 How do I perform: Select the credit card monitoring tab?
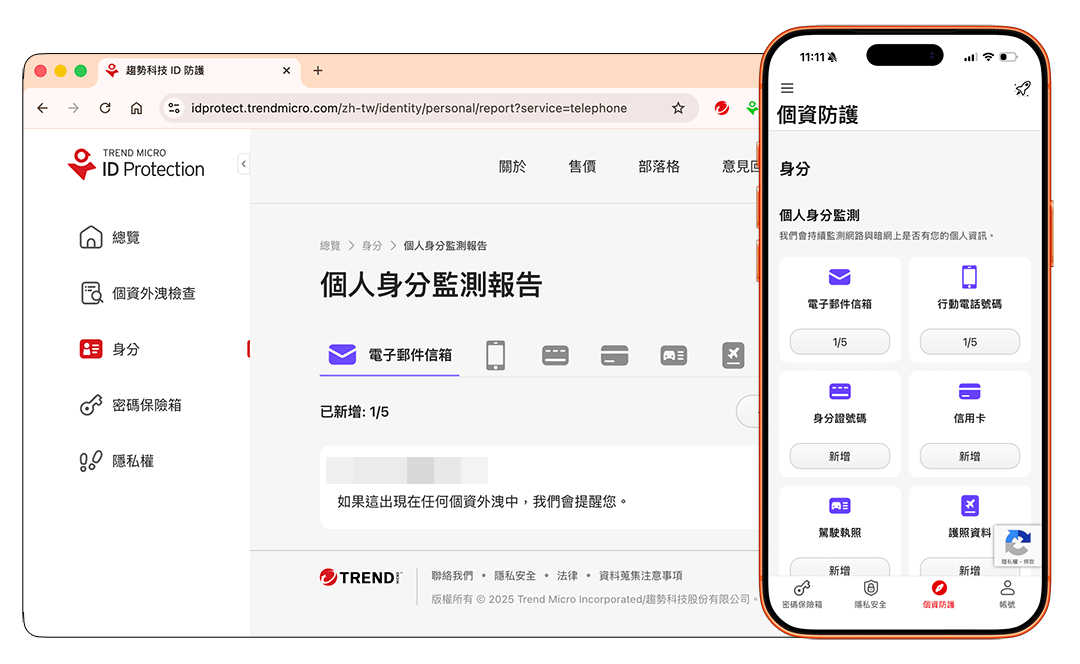point(614,355)
